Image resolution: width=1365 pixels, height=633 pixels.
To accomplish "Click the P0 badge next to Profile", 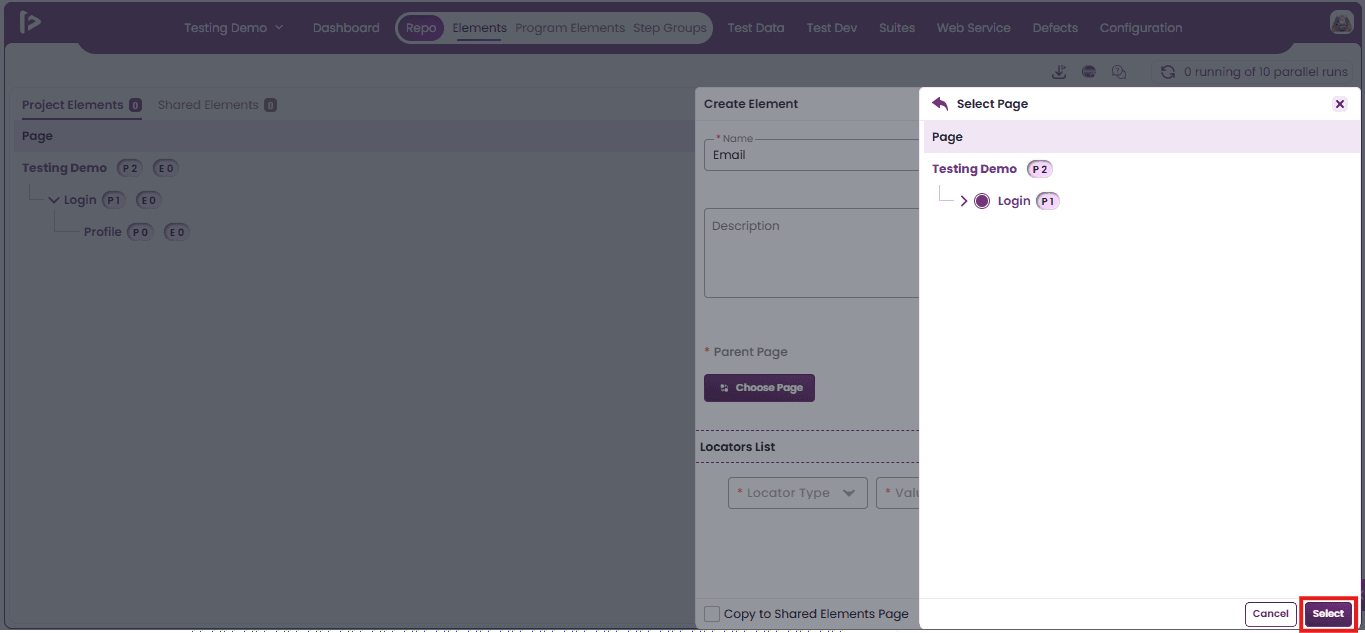I will (140, 232).
